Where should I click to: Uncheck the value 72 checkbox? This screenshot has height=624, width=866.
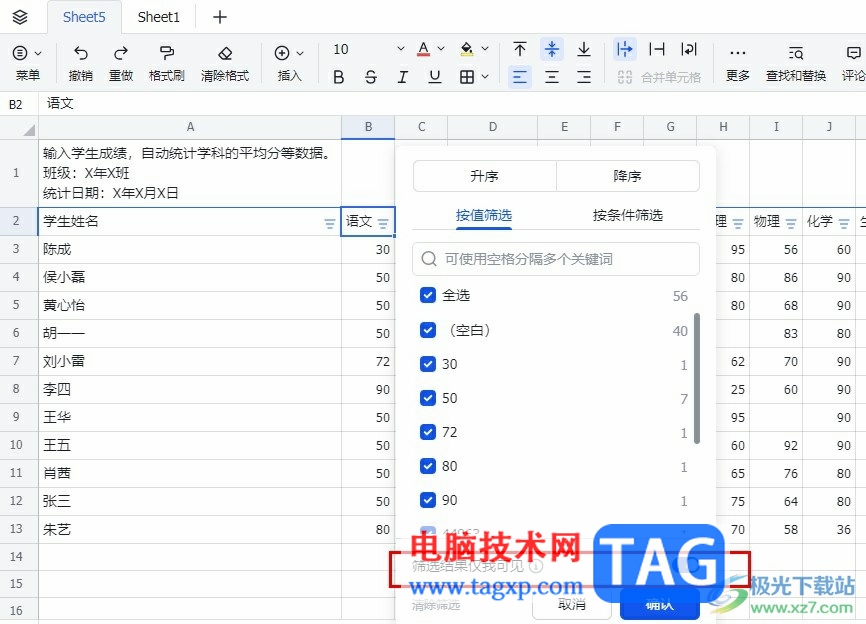(x=427, y=432)
